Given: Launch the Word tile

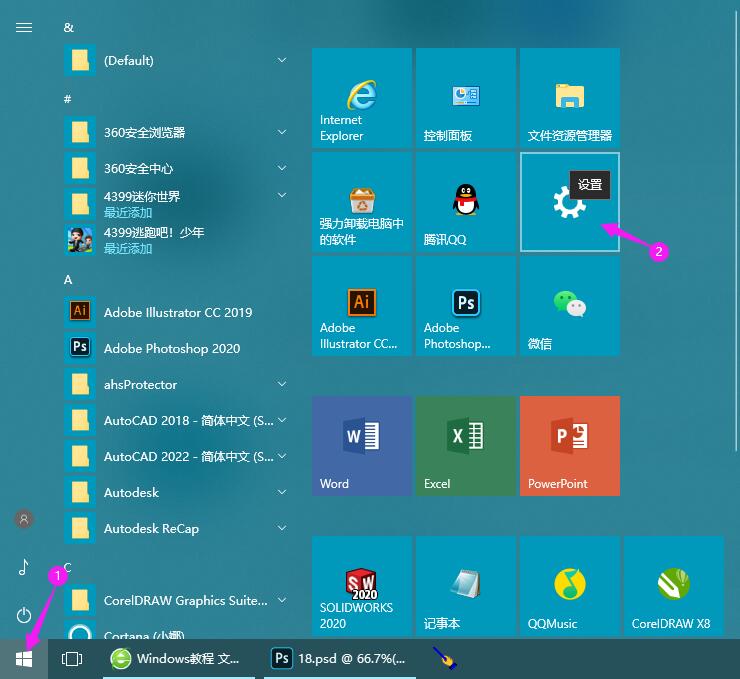Looking at the screenshot, I should click(x=362, y=446).
